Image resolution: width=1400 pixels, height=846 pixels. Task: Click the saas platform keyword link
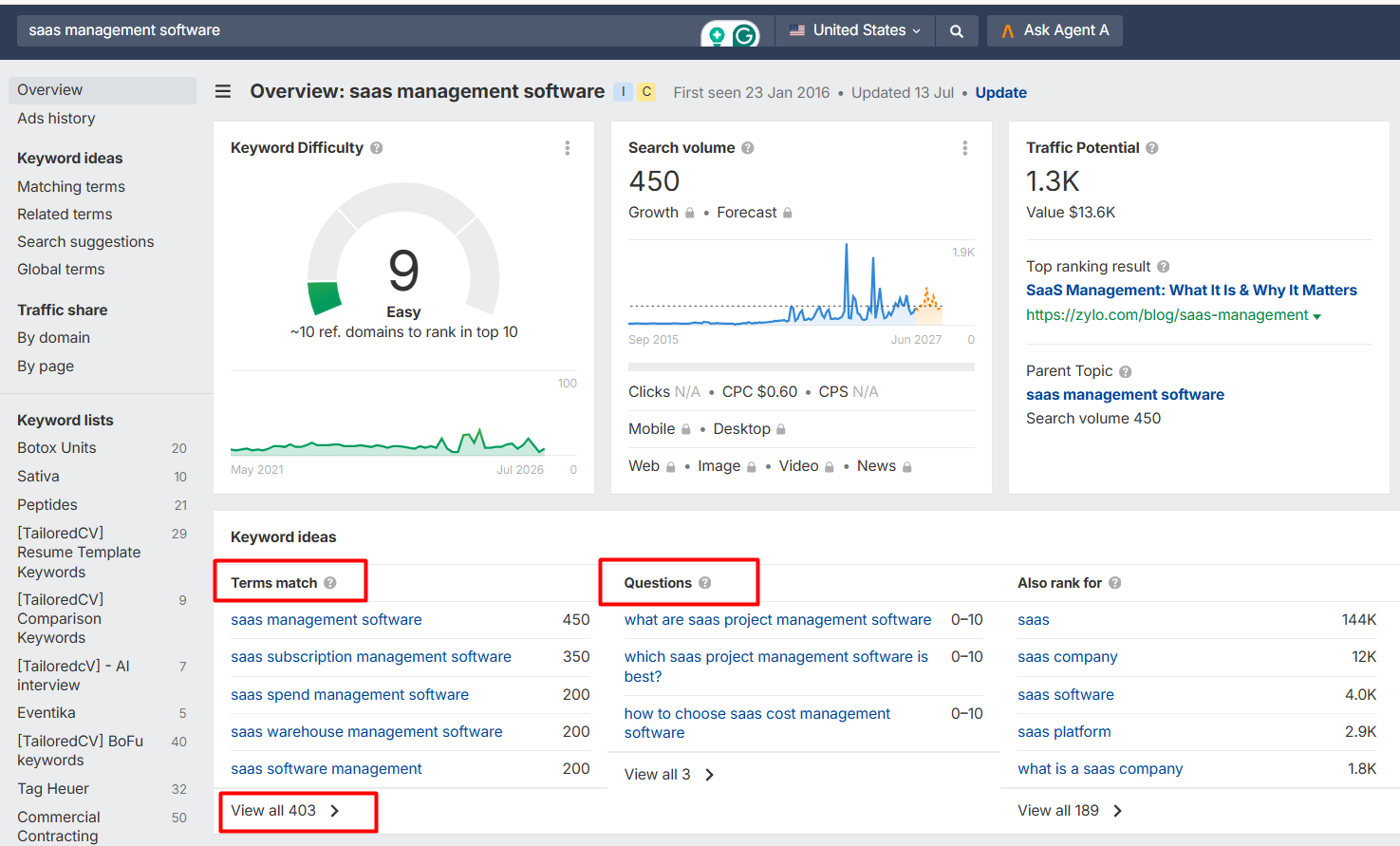[x=1064, y=732]
